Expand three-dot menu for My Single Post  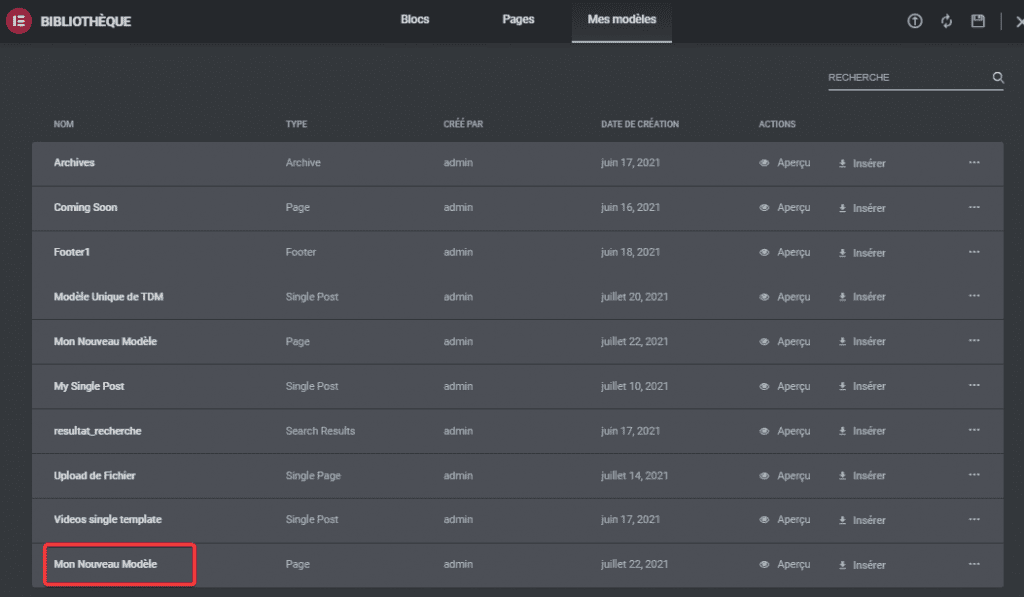click(974, 386)
